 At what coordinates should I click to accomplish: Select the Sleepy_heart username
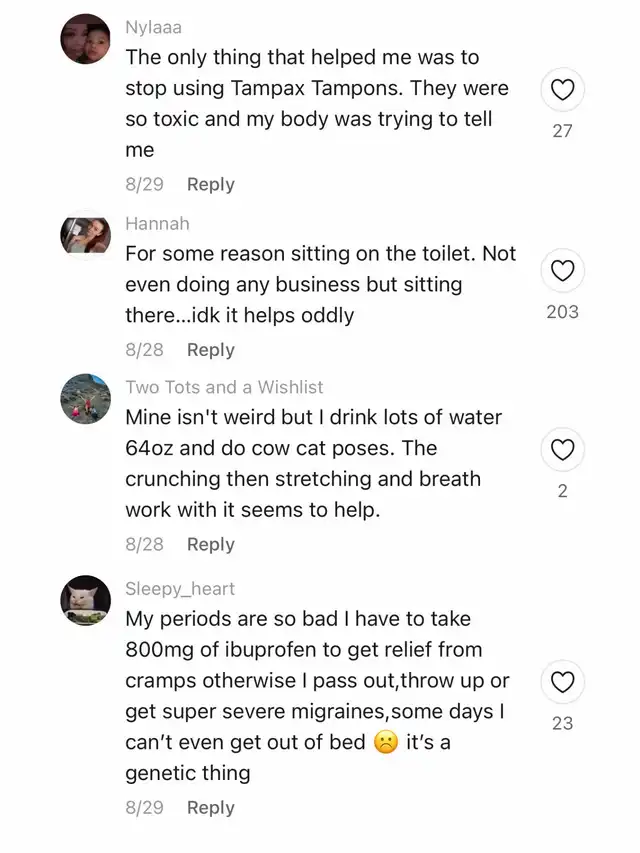pyautogui.click(x=180, y=589)
